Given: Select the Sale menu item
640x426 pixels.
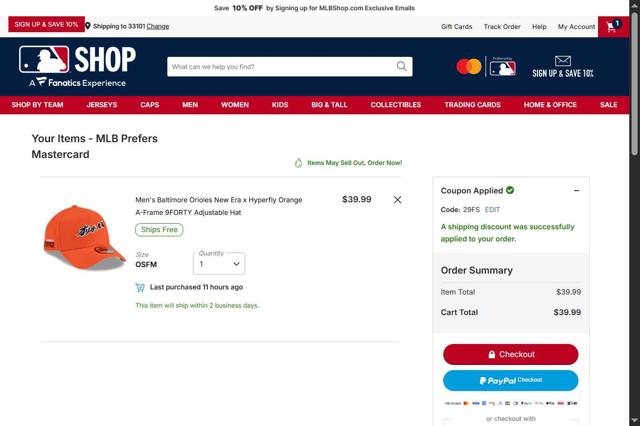Looking at the screenshot, I should [x=608, y=105].
